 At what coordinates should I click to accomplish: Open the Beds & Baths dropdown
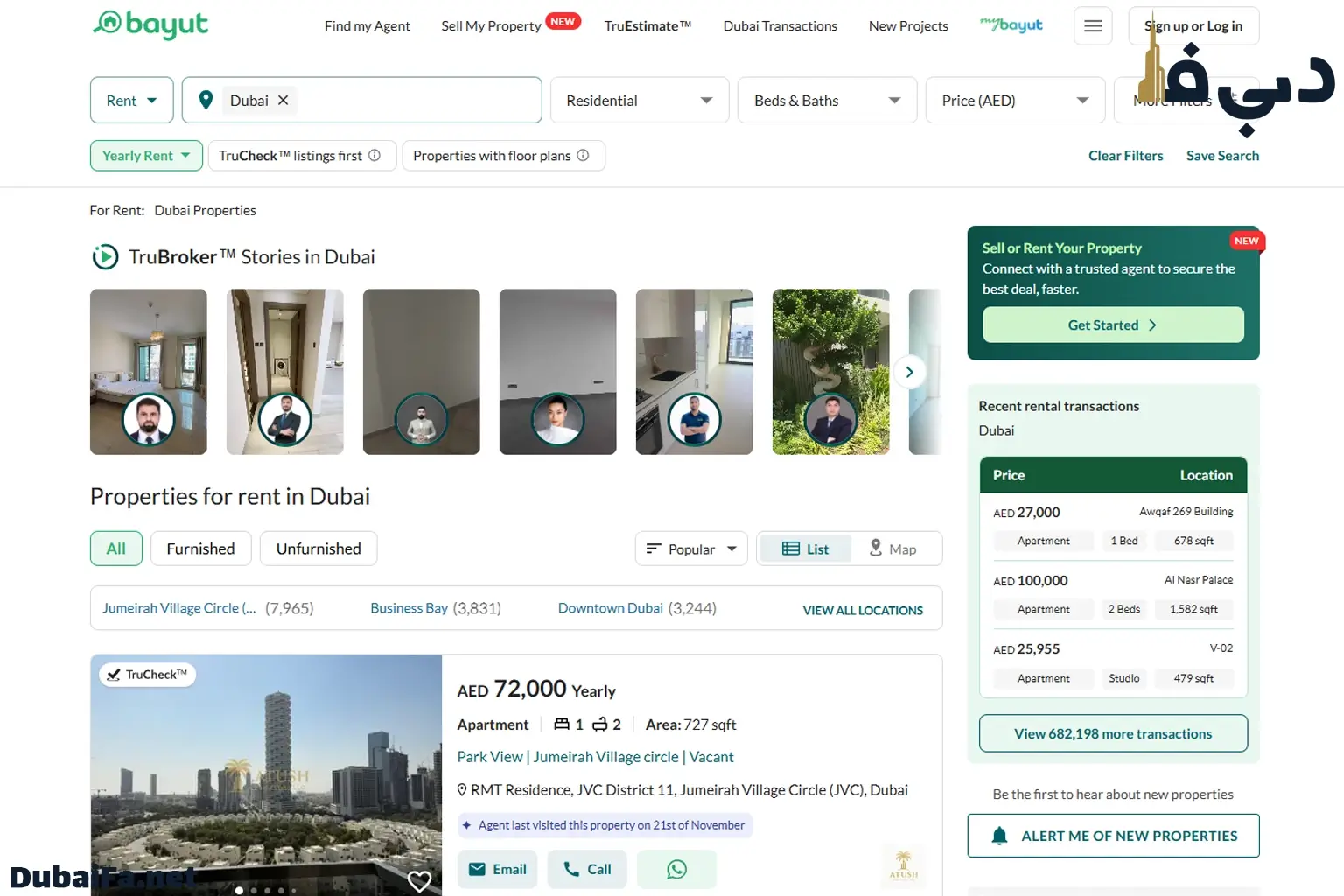click(x=826, y=101)
